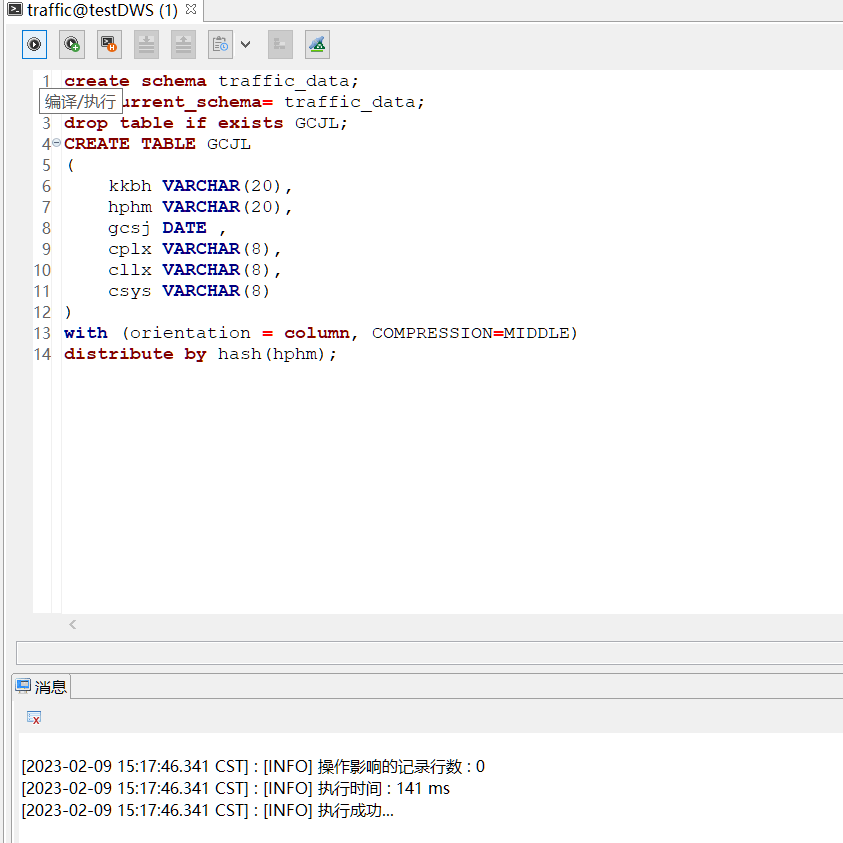Click the clipboard-with-clock toolbar icon
Viewport: 843px width, 843px height.
click(x=220, y=45)
